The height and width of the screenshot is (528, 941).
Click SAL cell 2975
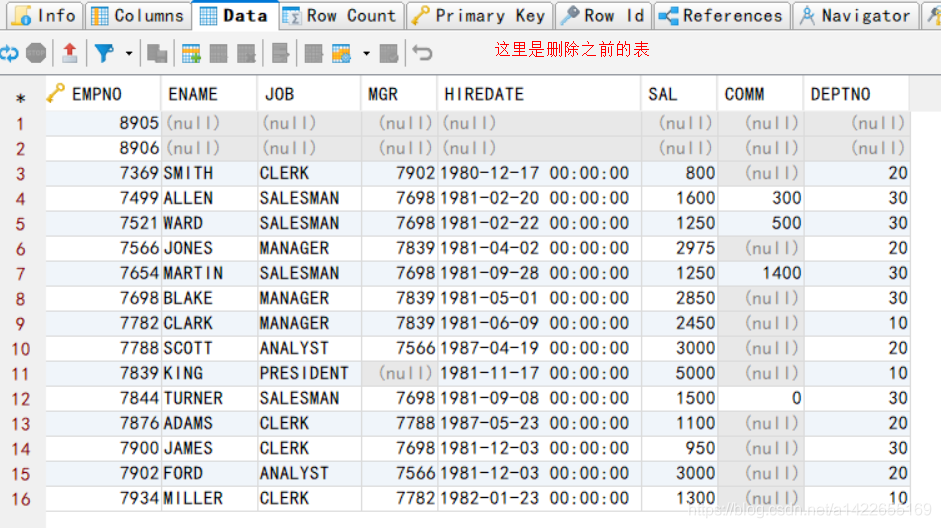680,248
